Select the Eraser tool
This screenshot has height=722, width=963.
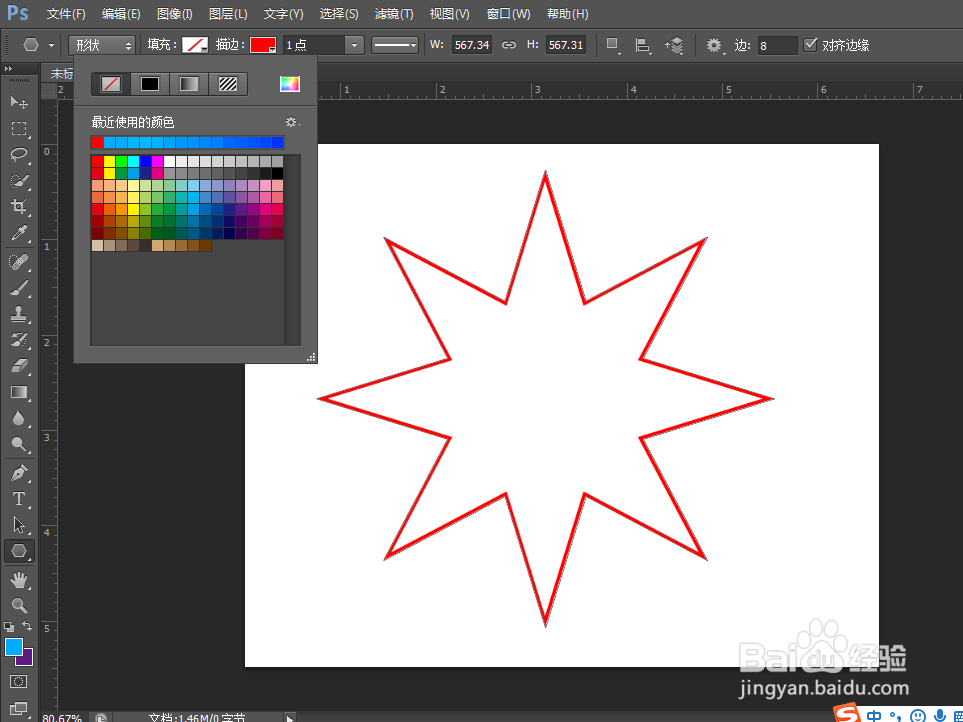(x=19, y=366)
